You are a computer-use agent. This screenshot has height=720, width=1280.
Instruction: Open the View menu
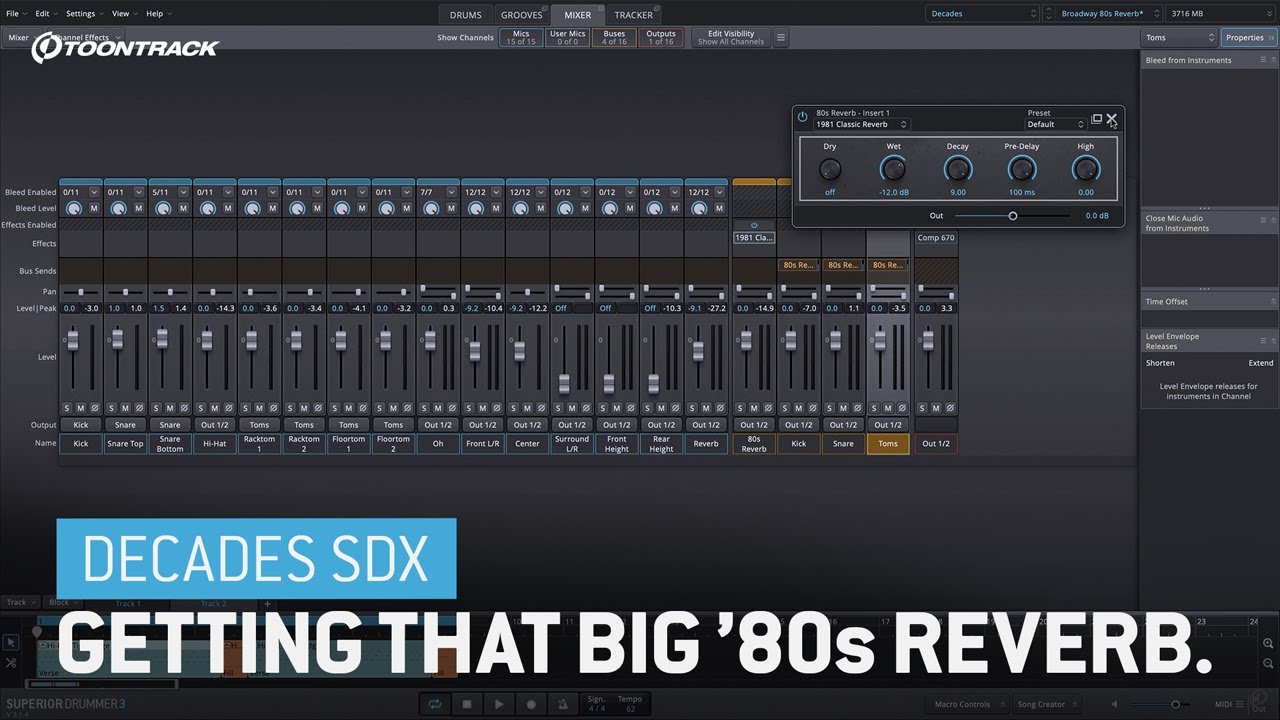click(x=124, y=14)
